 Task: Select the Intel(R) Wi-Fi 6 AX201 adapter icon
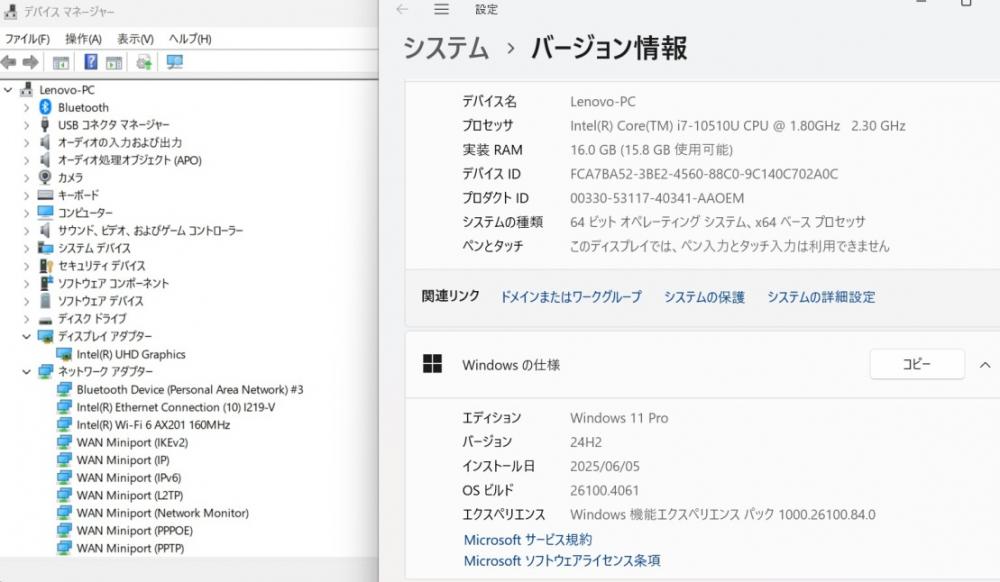(64, 425)
